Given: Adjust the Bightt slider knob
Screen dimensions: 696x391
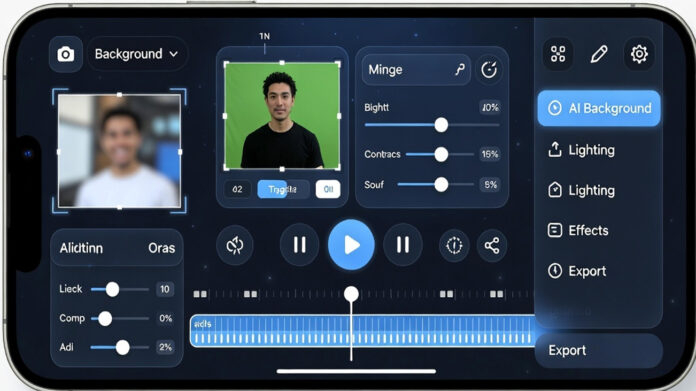Looking at the screenshot, I should tap(441, 125).
